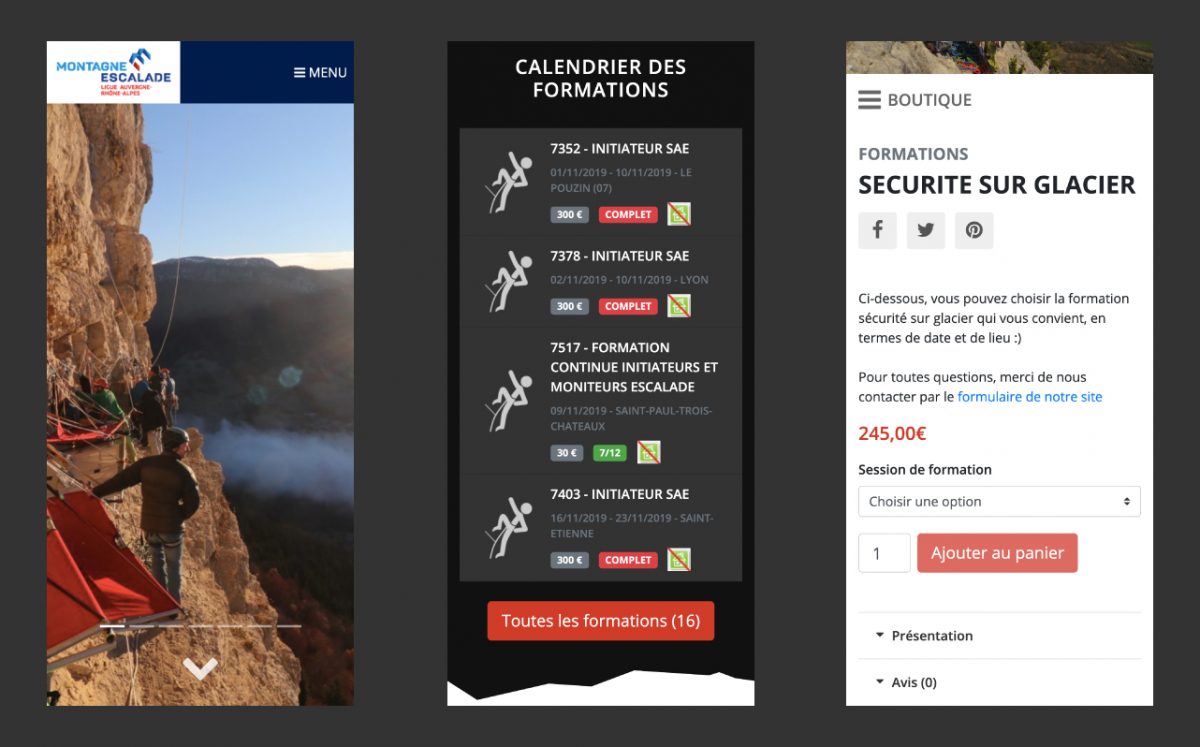This screenshot has height=747, width=1200.
Task: Open the hamburger MENU in the header
Action: [320, 73]
